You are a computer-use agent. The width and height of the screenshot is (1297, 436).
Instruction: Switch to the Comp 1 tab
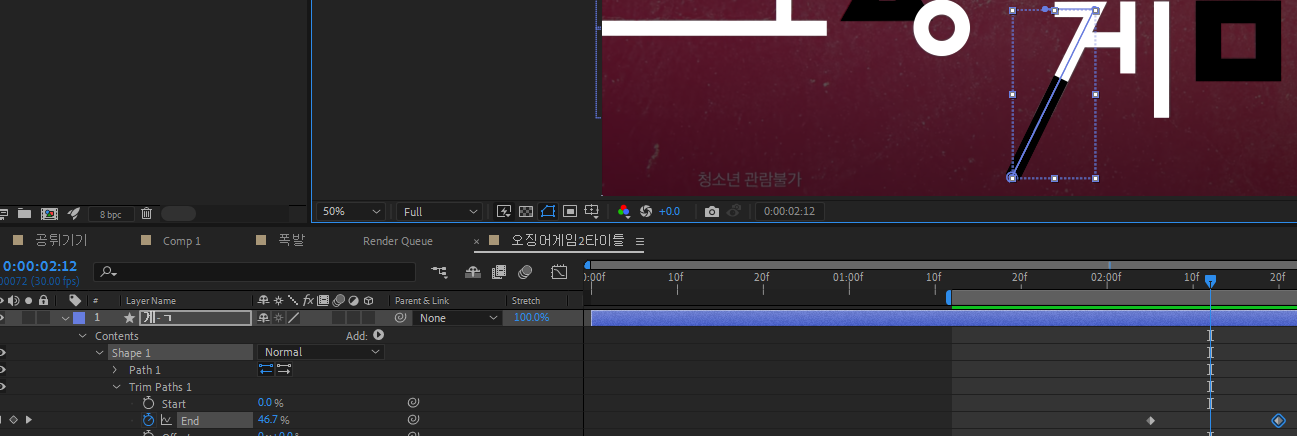(x=181, y=241)
